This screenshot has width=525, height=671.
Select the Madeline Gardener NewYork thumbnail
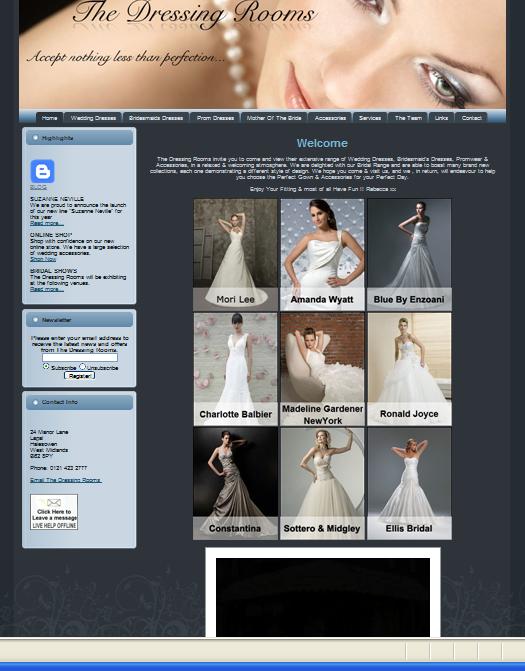point(322,369)
